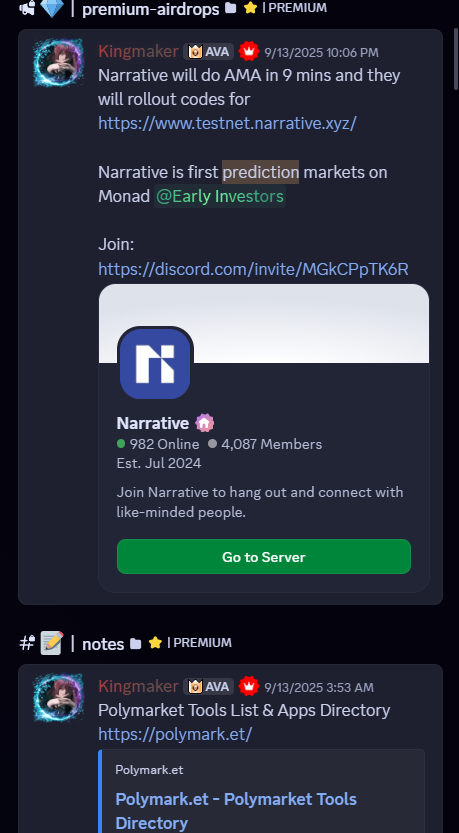Click the Go to Server button
This screenshot has width=459, height=833.
[x=264, y=557]
